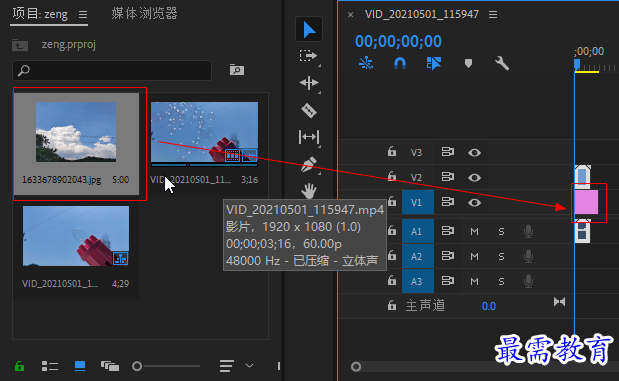Enable voice-over record on A1
Screen dimensions: 619x381
pos(528,231)
